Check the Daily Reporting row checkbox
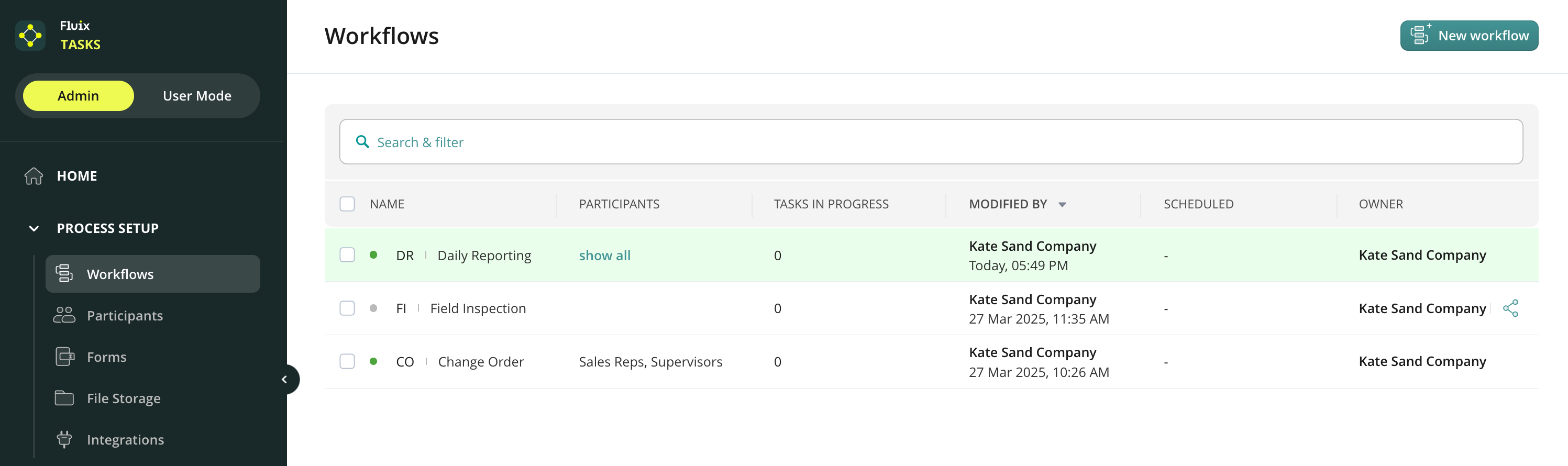Screen dimensions: 1568x466 [347, 255]
